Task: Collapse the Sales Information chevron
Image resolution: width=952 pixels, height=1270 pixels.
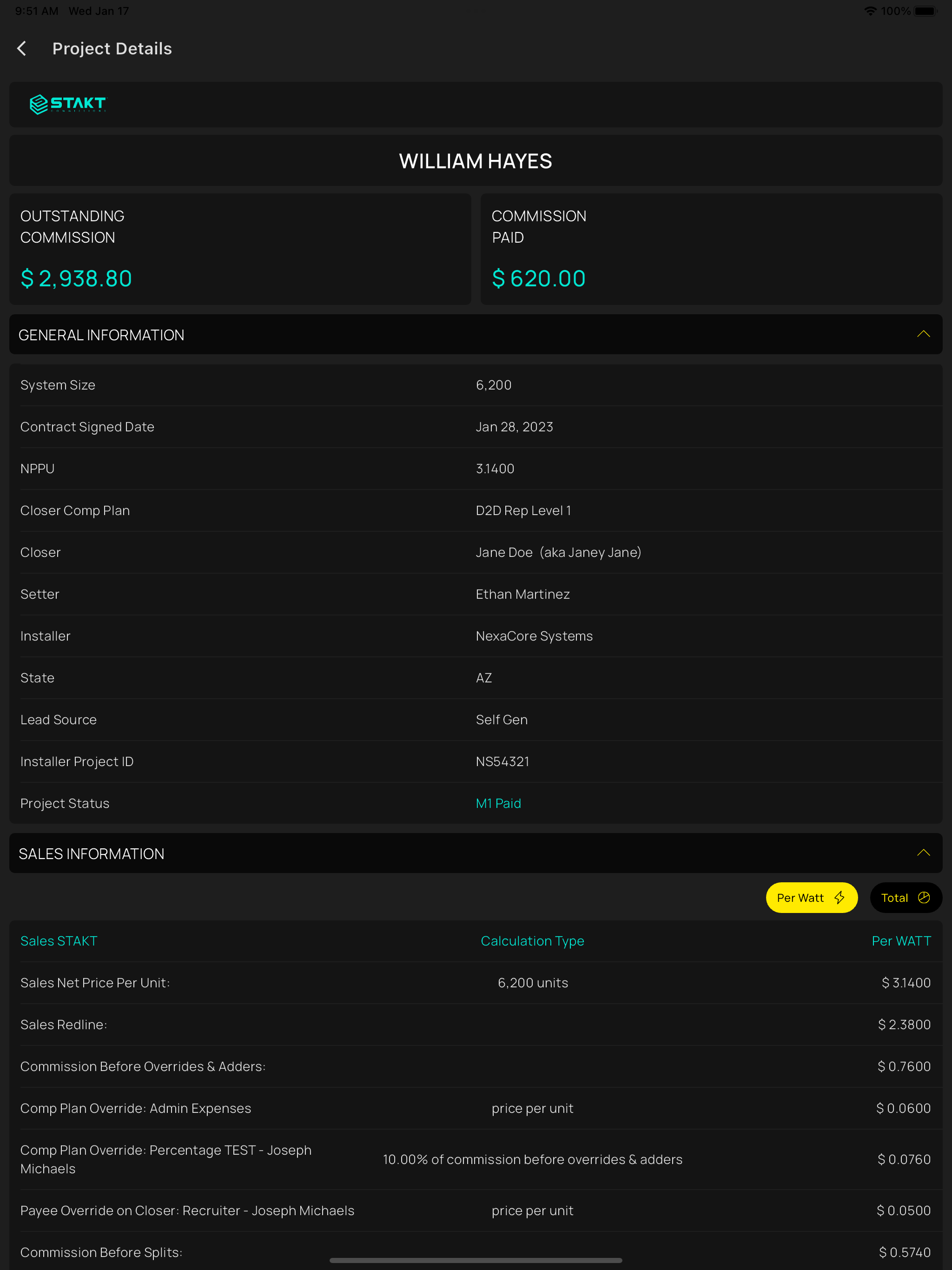Action: pos(923,853)
